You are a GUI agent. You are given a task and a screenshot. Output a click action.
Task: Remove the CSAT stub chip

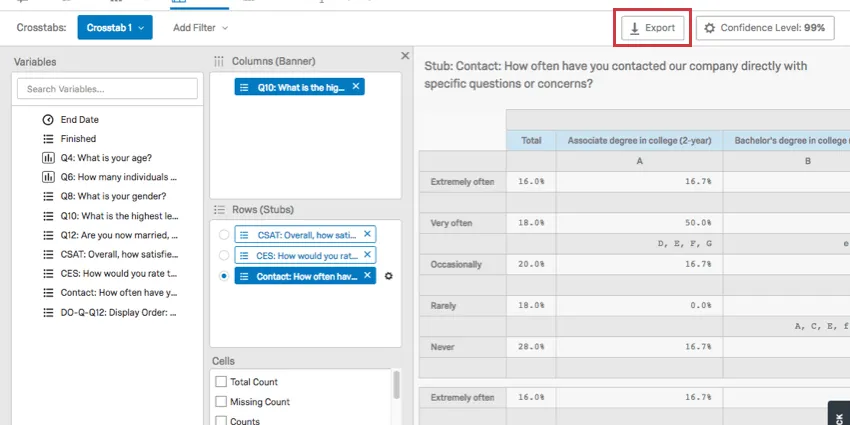(367, 234)
